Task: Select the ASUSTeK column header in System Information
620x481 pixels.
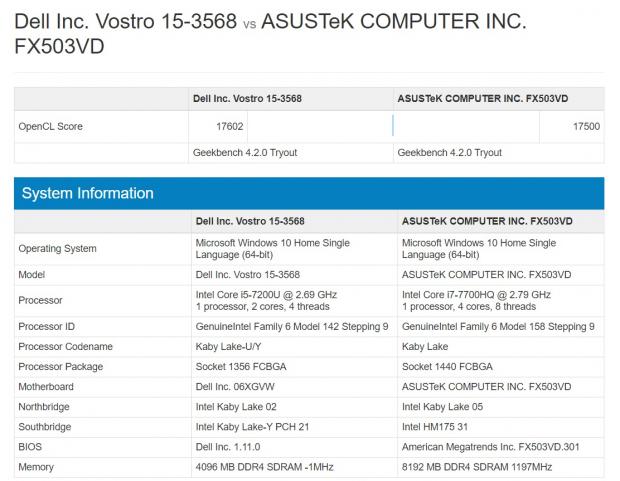Action: (485, 221)
